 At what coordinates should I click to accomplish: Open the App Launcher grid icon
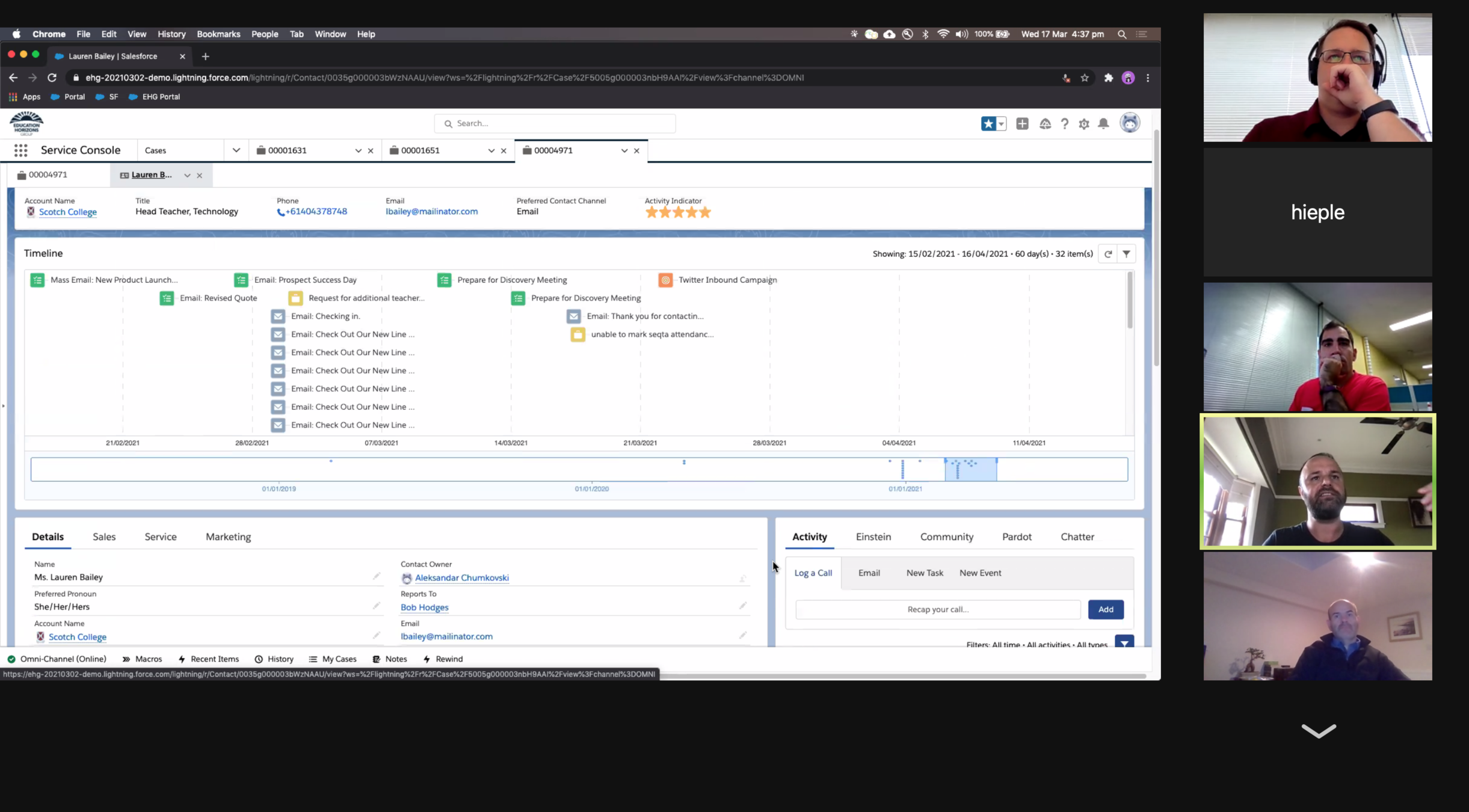tap(20, 150)
